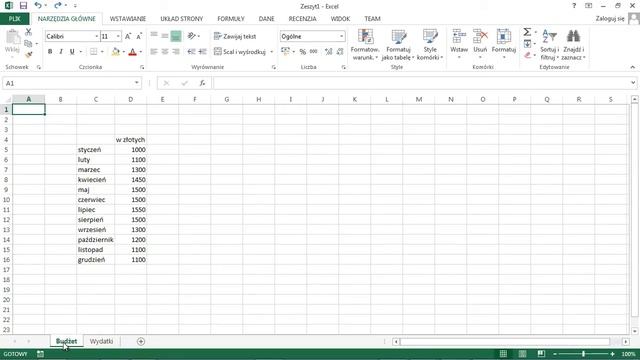This screenshot has width=640, height=360.
Task: Click the Name Box showing A1
Action: pos(72,83)
